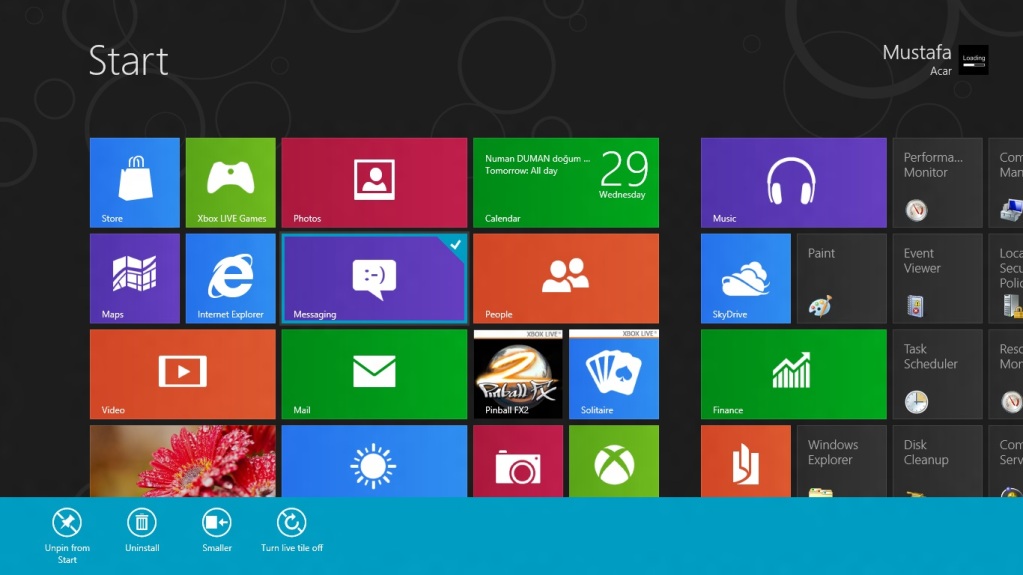Open the SkyDrive tile
Viewport: 1023px width, 575px height.
point(746,278)
